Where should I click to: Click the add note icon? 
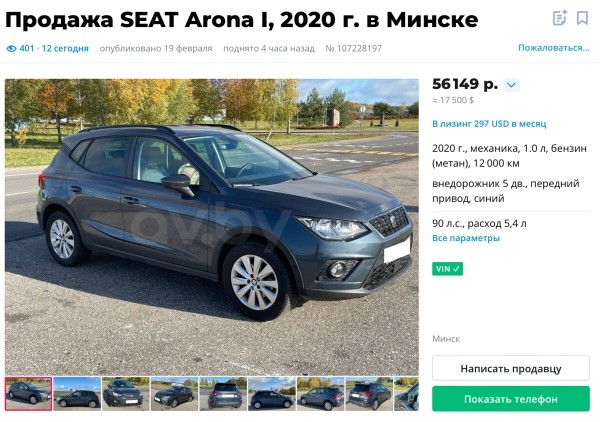point(559,18)
